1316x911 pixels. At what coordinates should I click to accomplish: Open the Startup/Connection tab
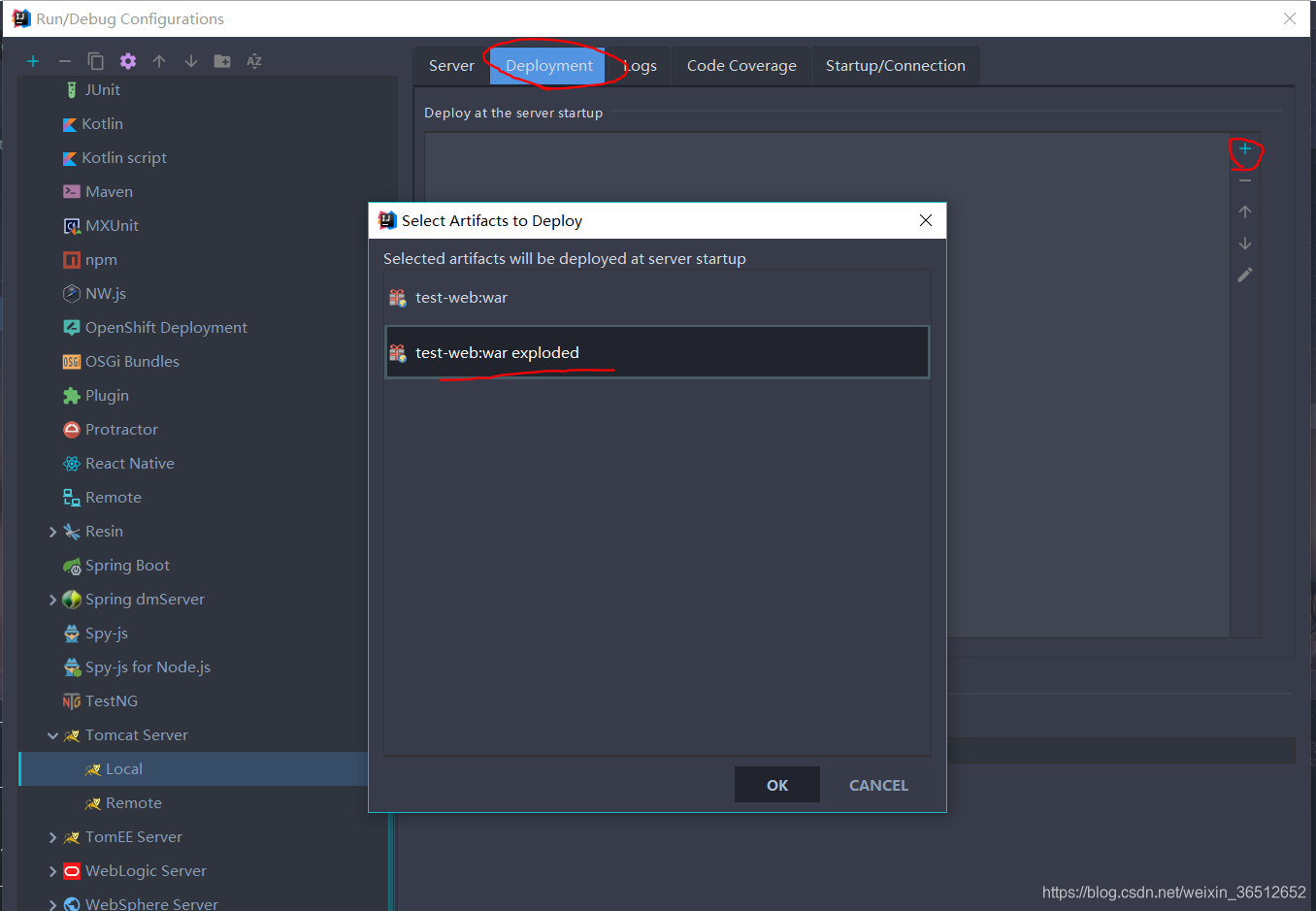(x=895, y=66)
